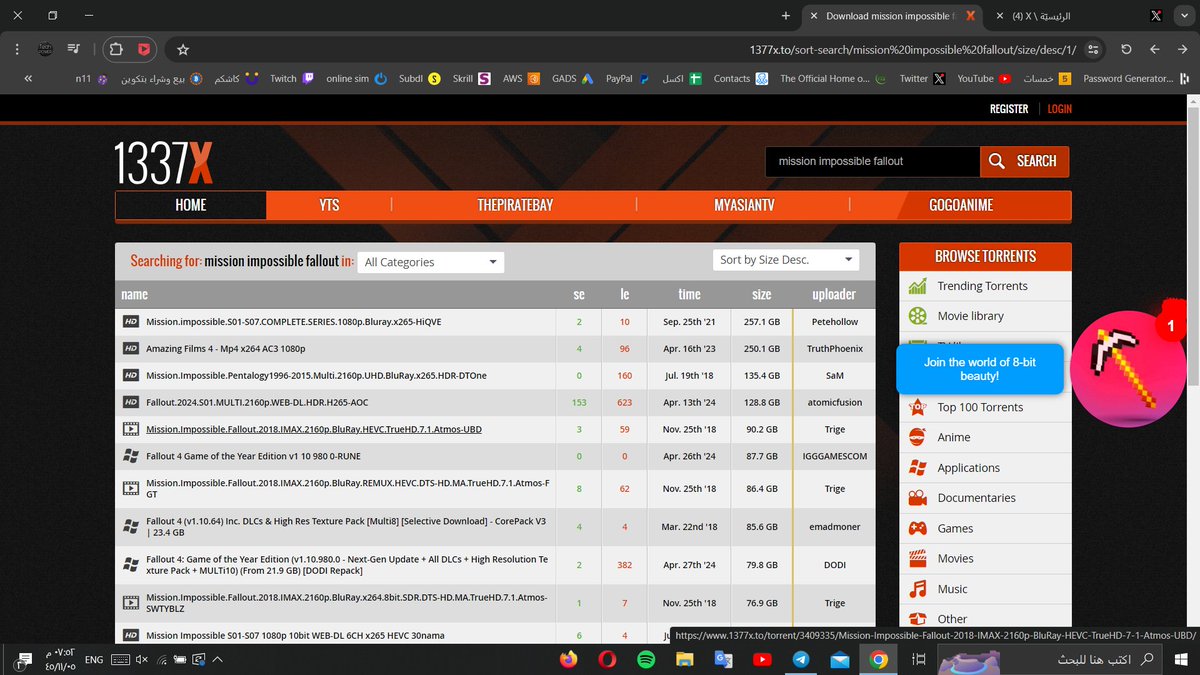Open the GOGOANIME navigation tab
This screenshot has height=675, width=1200.
(x=961, y=205)
